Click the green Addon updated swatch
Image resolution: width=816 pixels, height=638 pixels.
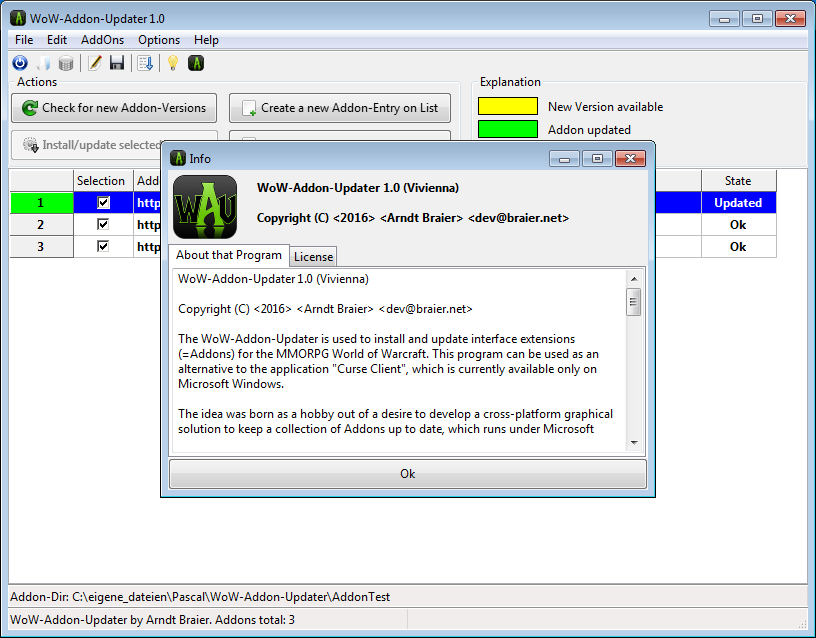click(508, 129)
